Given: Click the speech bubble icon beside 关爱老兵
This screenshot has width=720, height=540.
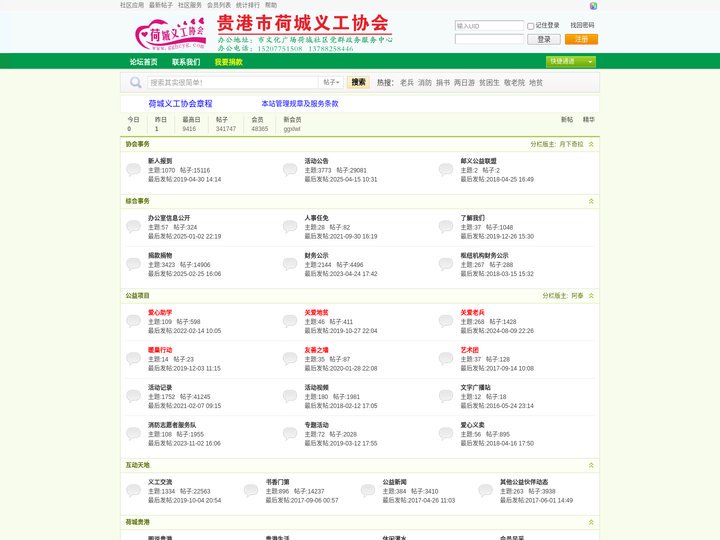Looking at the screenshot, I should point(446,321).
